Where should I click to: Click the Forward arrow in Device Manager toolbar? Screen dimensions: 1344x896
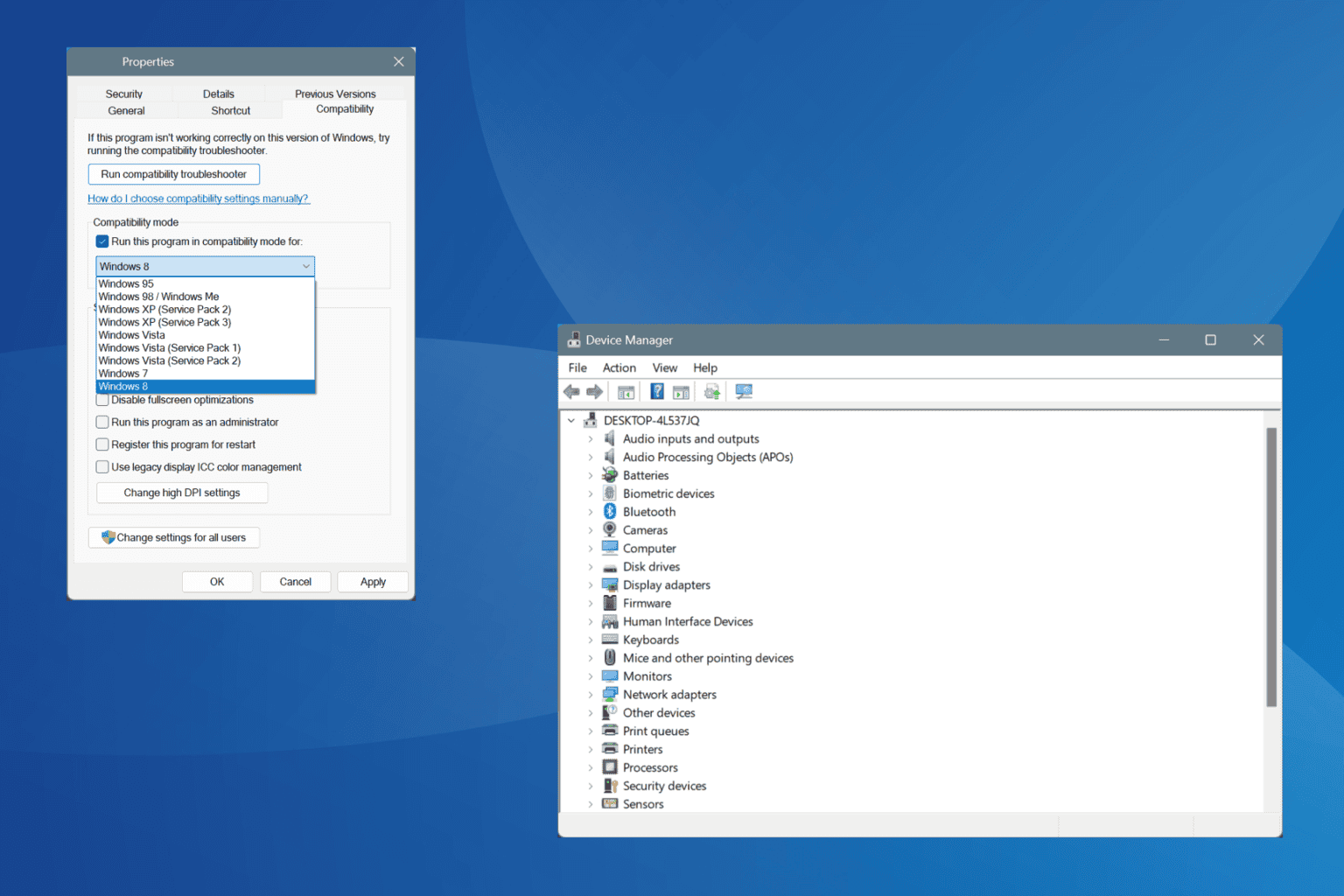coord(594,392)
